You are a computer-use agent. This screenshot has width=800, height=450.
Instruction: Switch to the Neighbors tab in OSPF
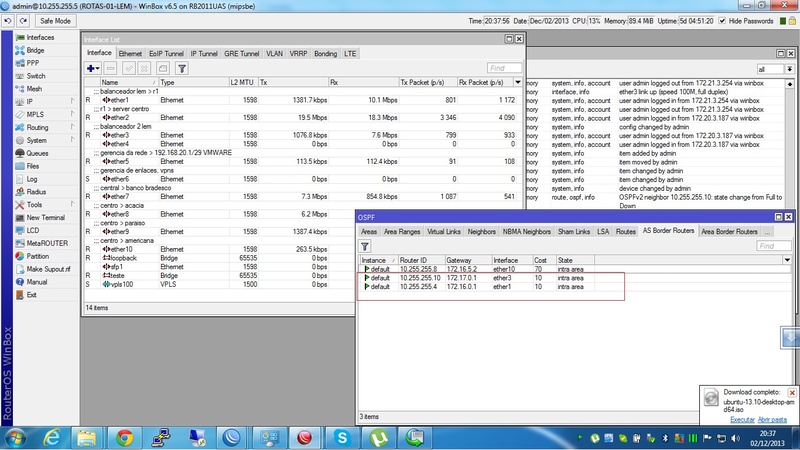481,231
